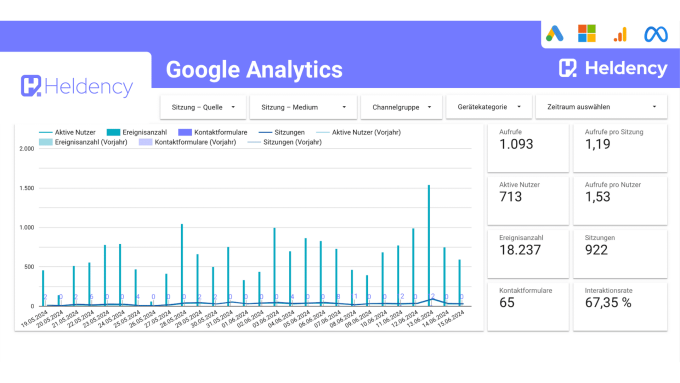Open the Sitzung – Quelle dropdown
This screenshot has height=383, width=680.
click(203, 107)
